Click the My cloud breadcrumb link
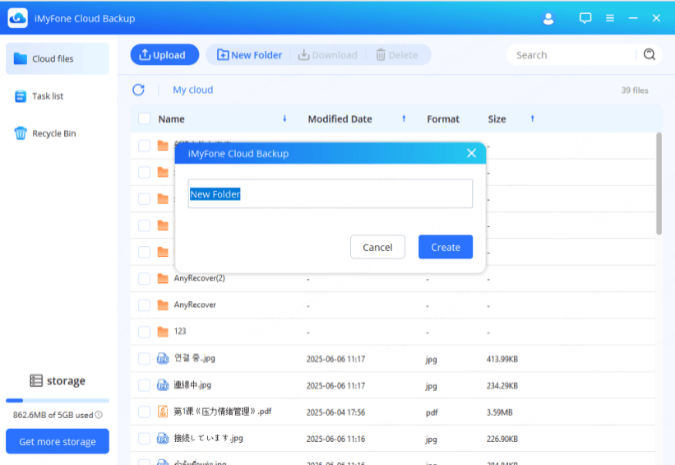Screen dimensions: 675x465 pos(193,90)
